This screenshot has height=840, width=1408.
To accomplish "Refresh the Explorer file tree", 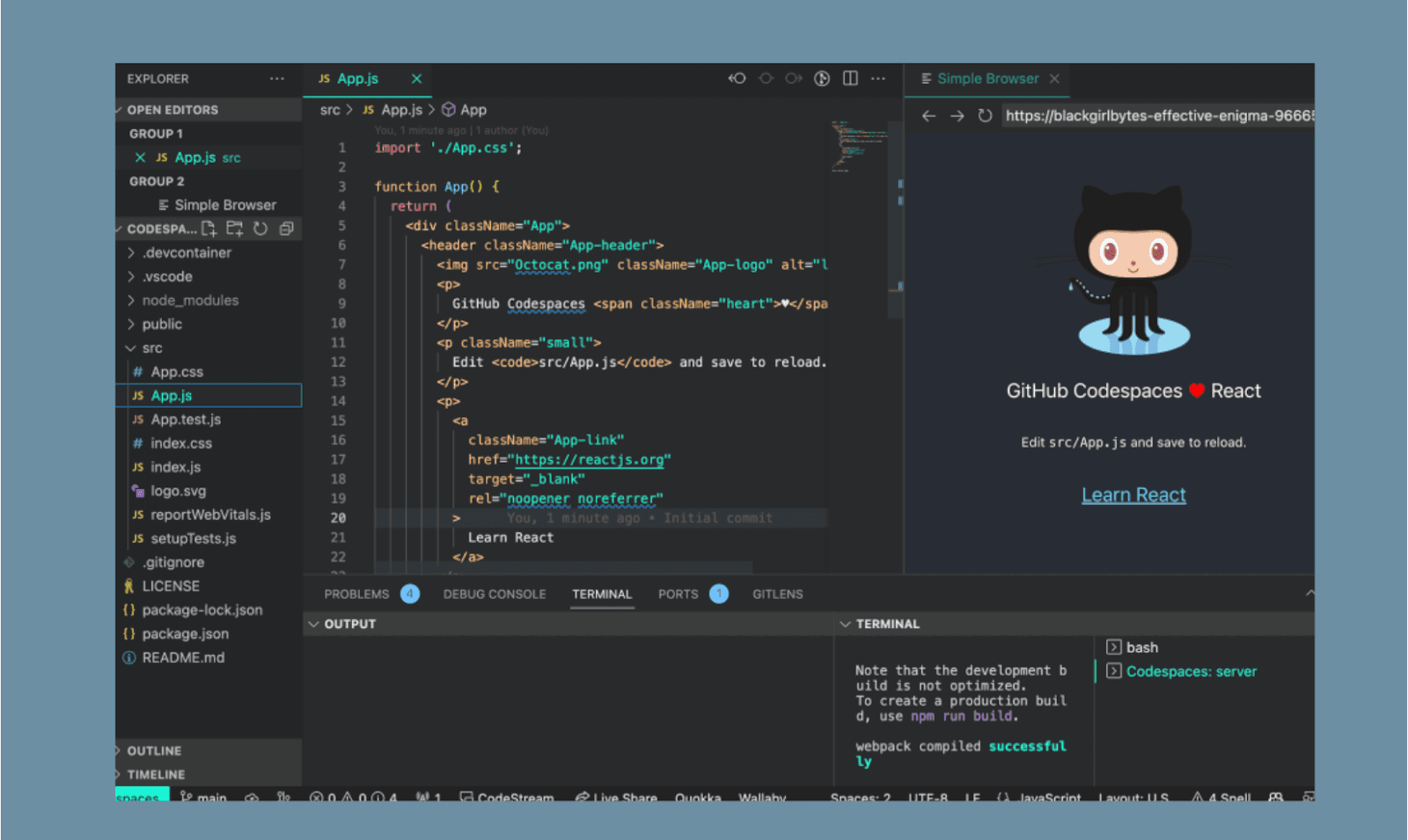I will click(260, 229).
